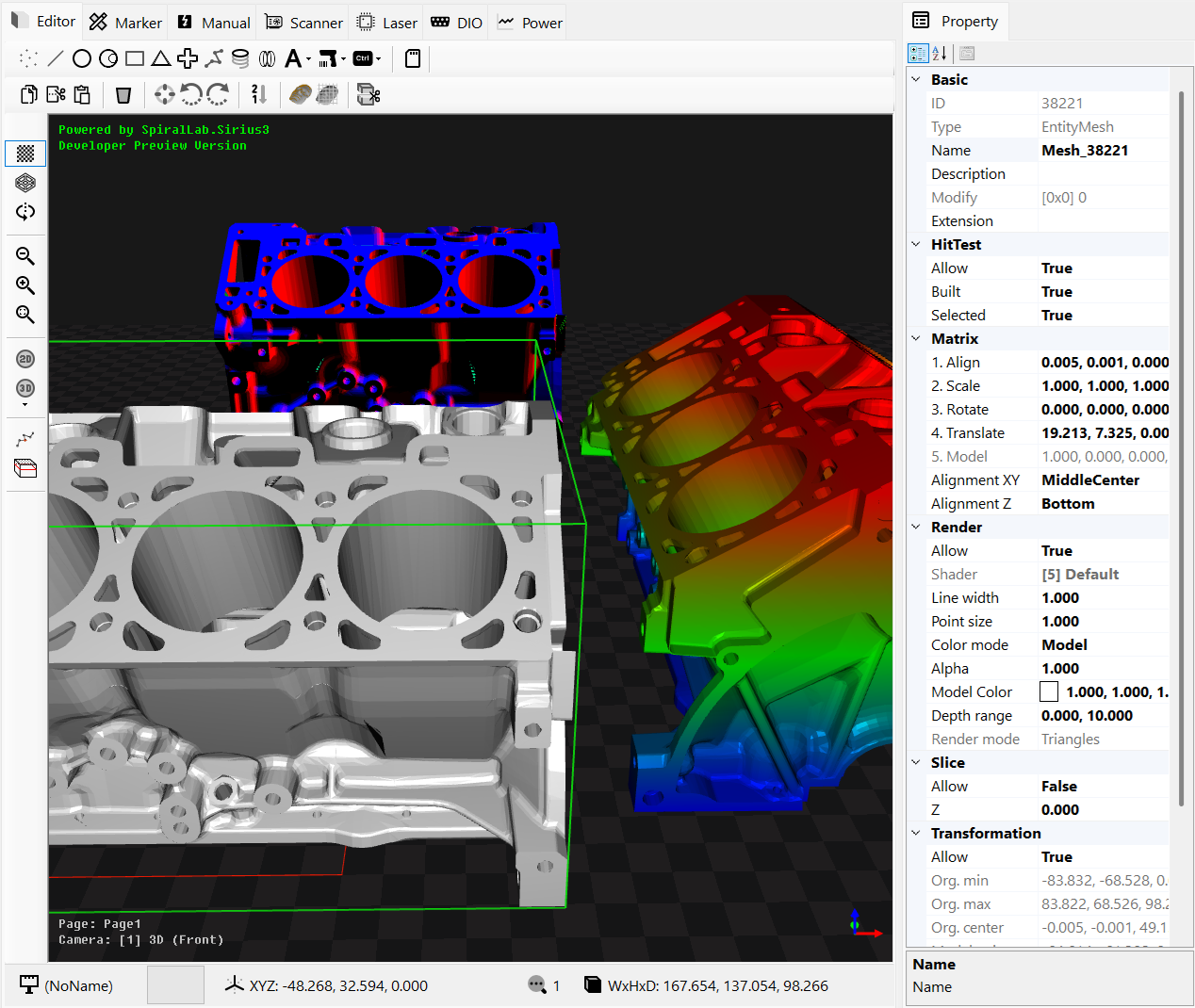Select the polyline path tool

[x=214, y=59]
